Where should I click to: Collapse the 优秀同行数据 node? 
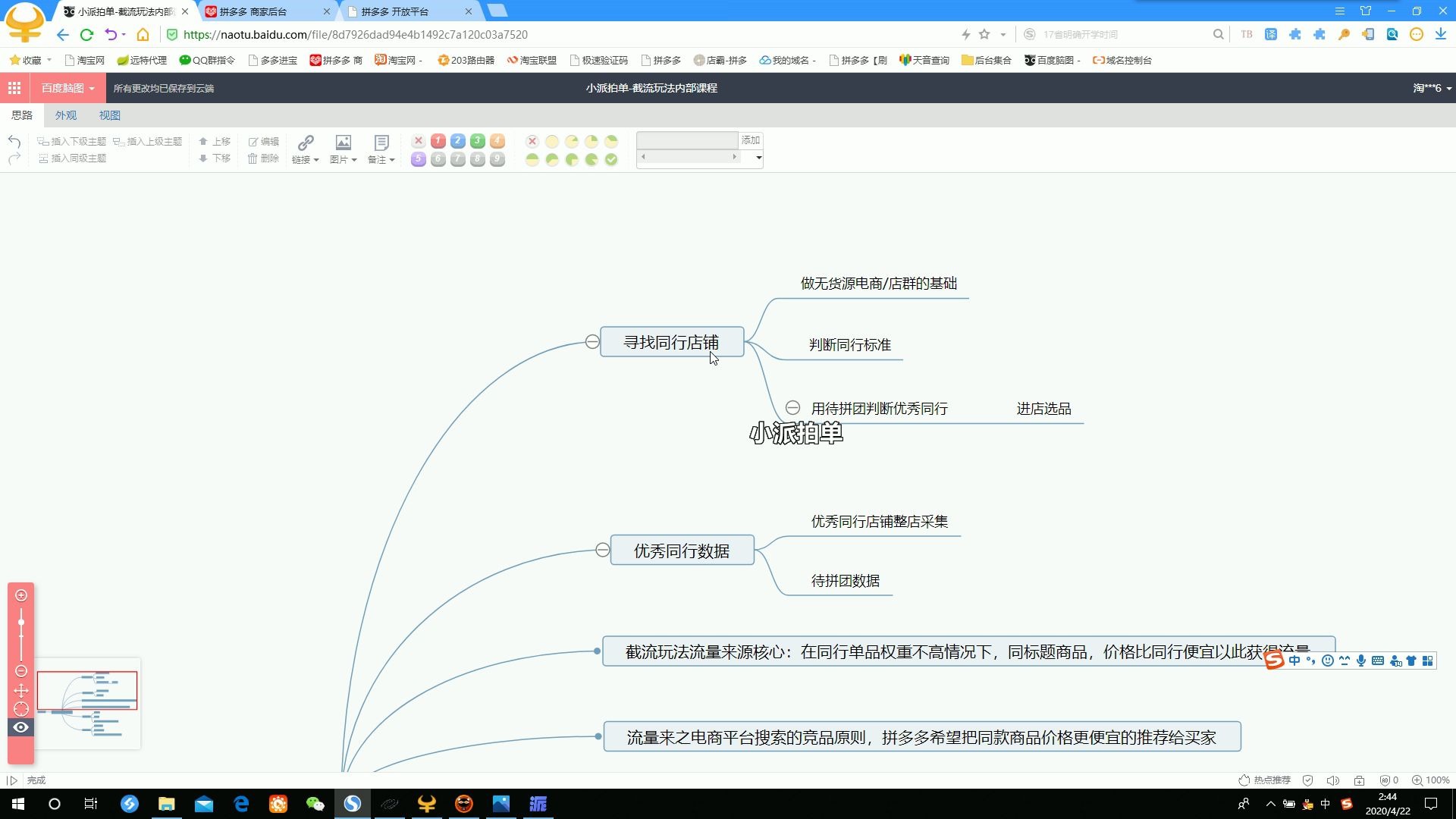click(602, 550)
